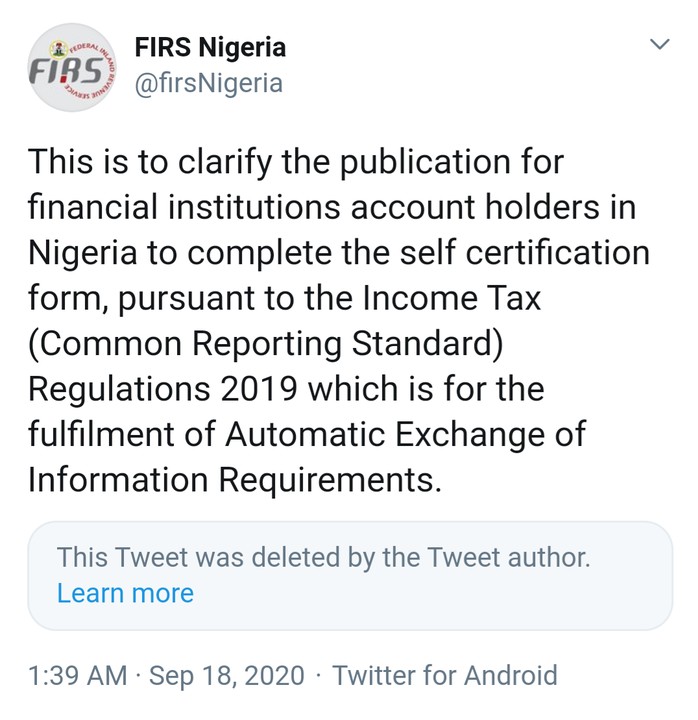Select the Twitter for Android source label
The image size is (698, 720).
click(445, 675)
